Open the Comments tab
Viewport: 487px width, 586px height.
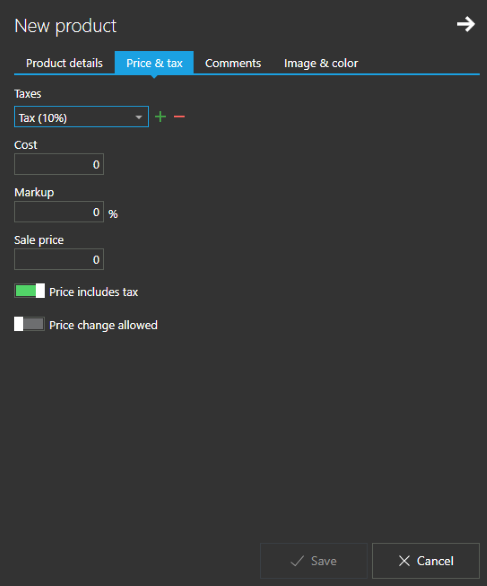point(233,63)
